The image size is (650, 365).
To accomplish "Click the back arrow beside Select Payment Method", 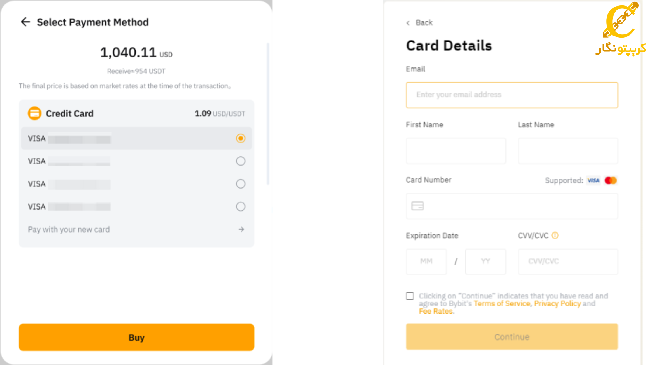I will [25, 22].
